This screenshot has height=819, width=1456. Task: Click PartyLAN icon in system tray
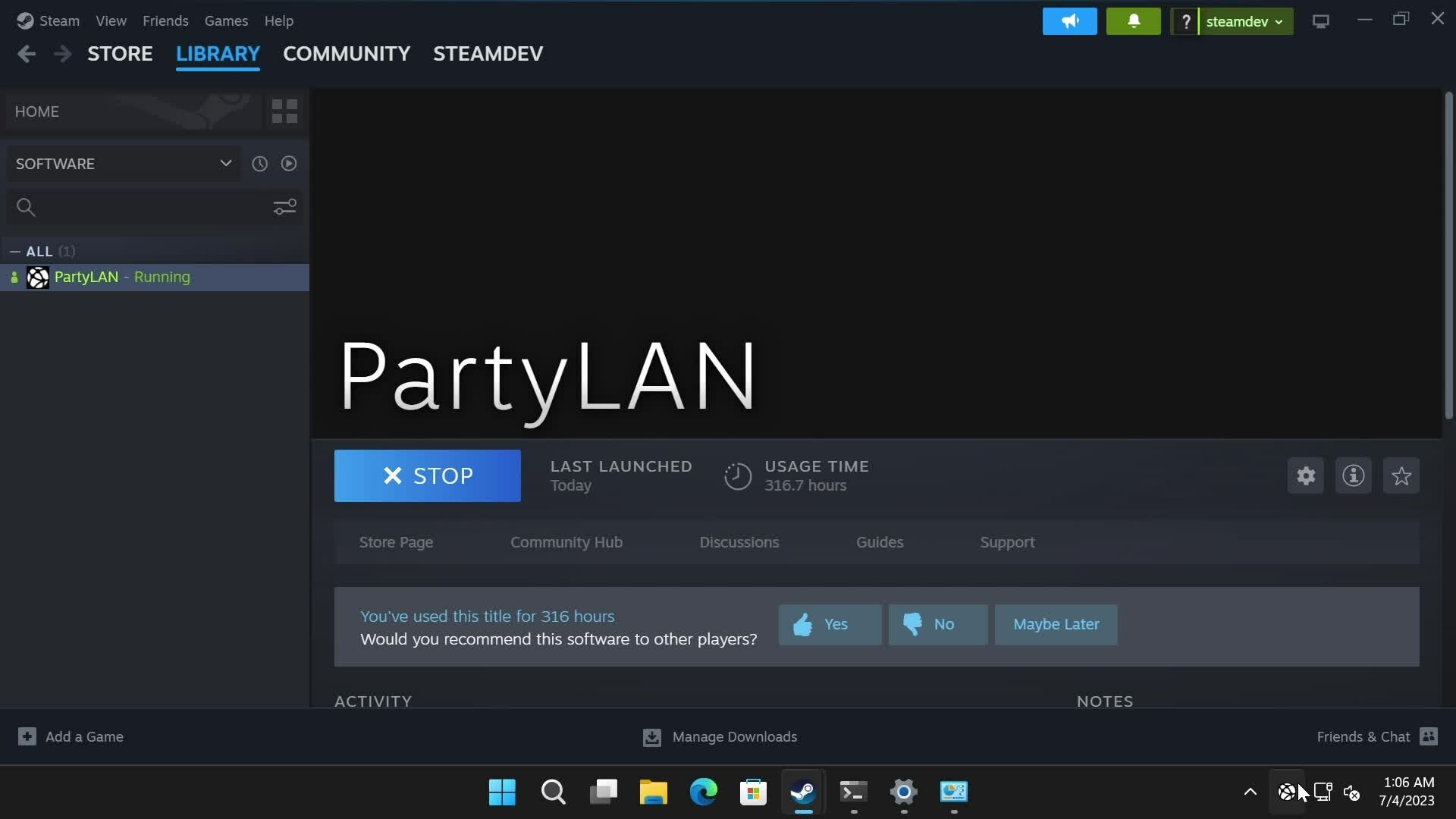pos(1286,792)
